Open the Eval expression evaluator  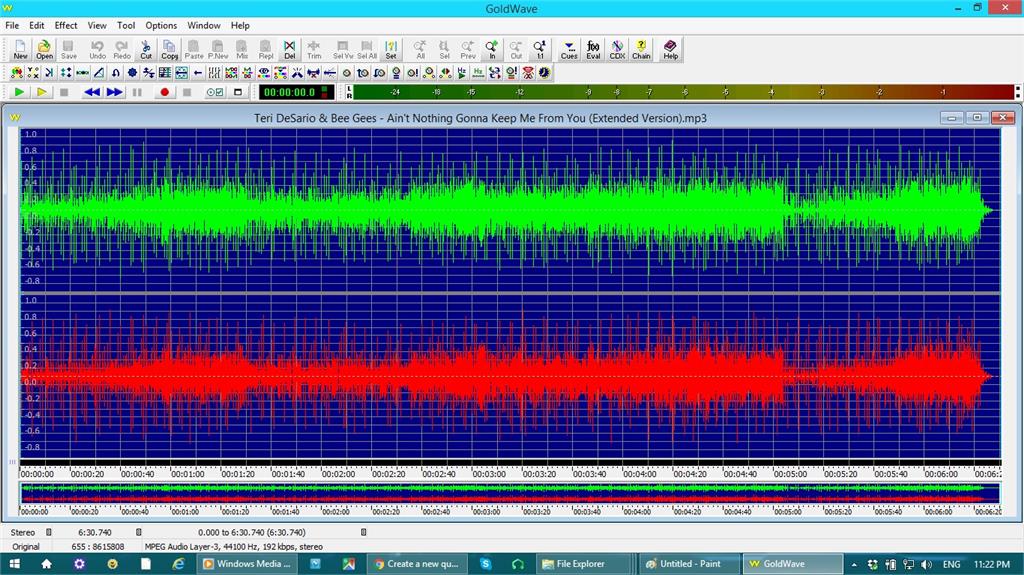pyautogui.click(x=593, y=49)
